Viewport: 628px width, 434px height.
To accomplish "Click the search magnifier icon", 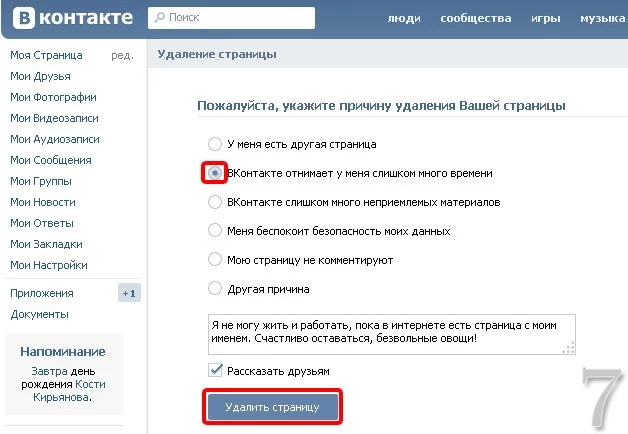I will (x=160, y=17).
